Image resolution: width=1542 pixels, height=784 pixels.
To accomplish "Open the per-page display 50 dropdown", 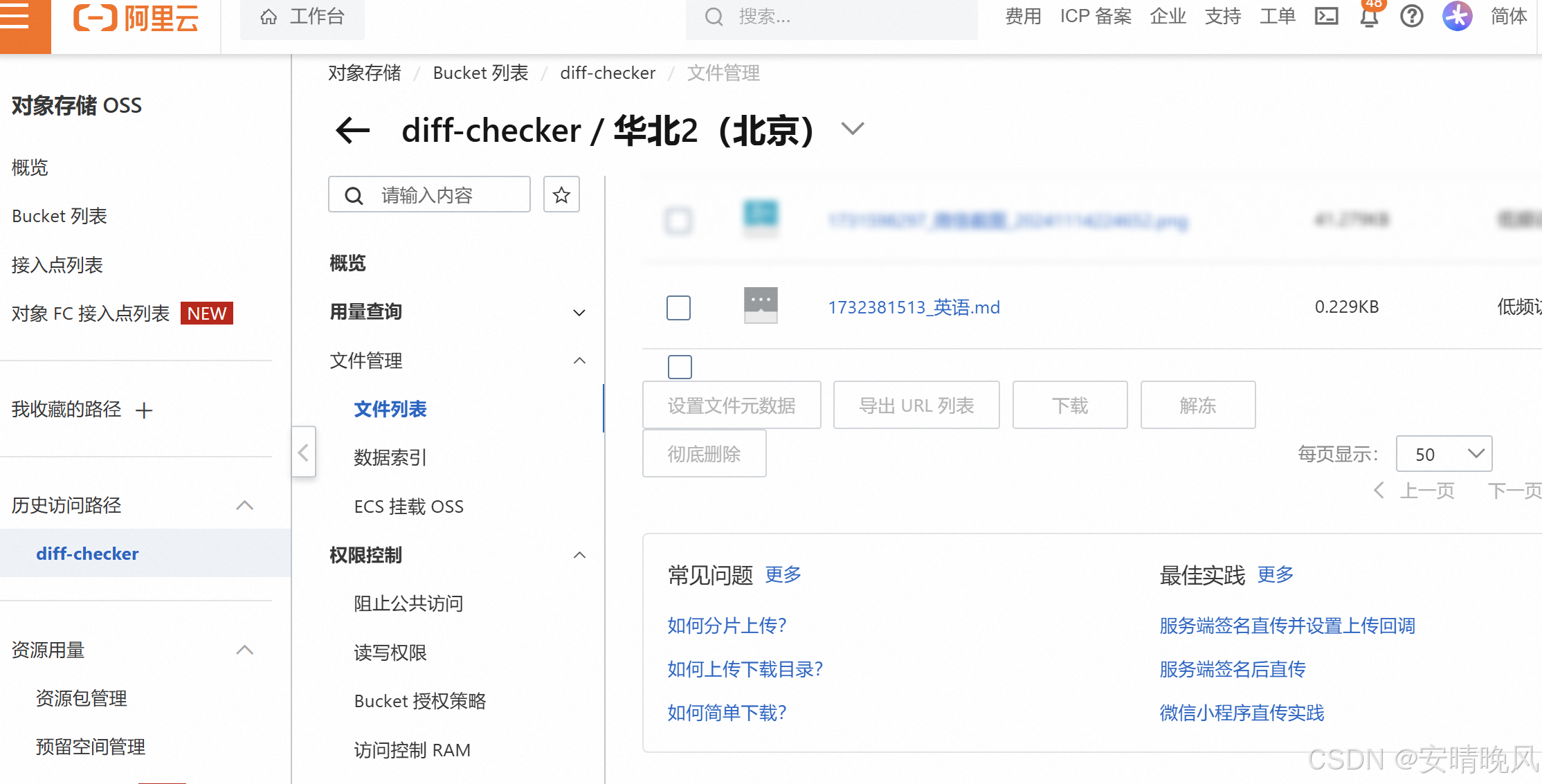I will (1444, 454).
